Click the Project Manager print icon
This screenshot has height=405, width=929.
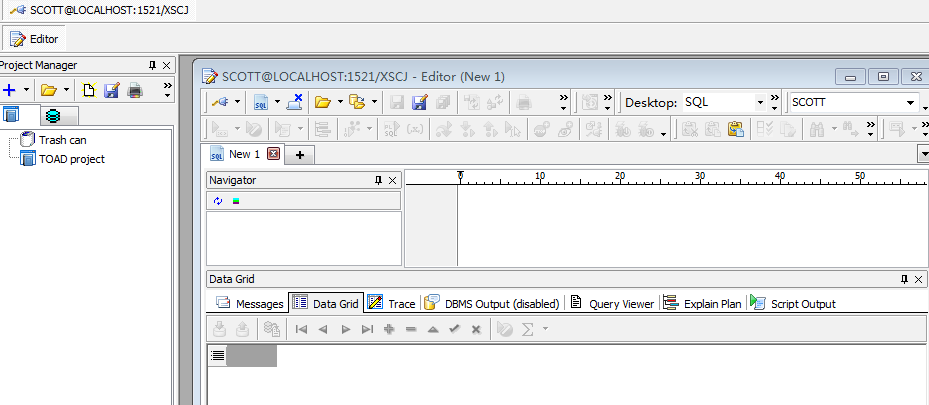[x=135, y=90]
